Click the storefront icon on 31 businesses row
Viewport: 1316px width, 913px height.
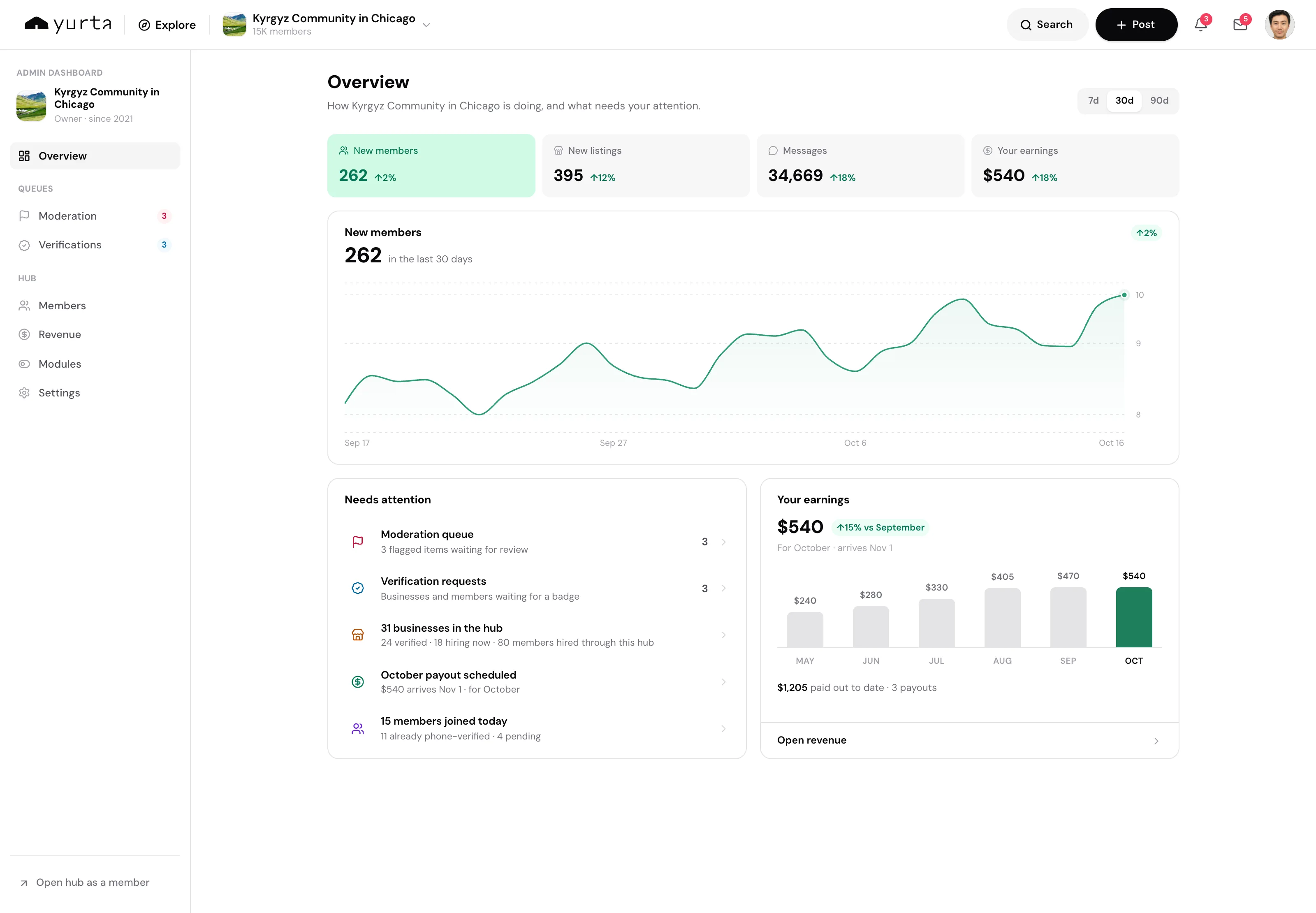click(x=357, y=635)
